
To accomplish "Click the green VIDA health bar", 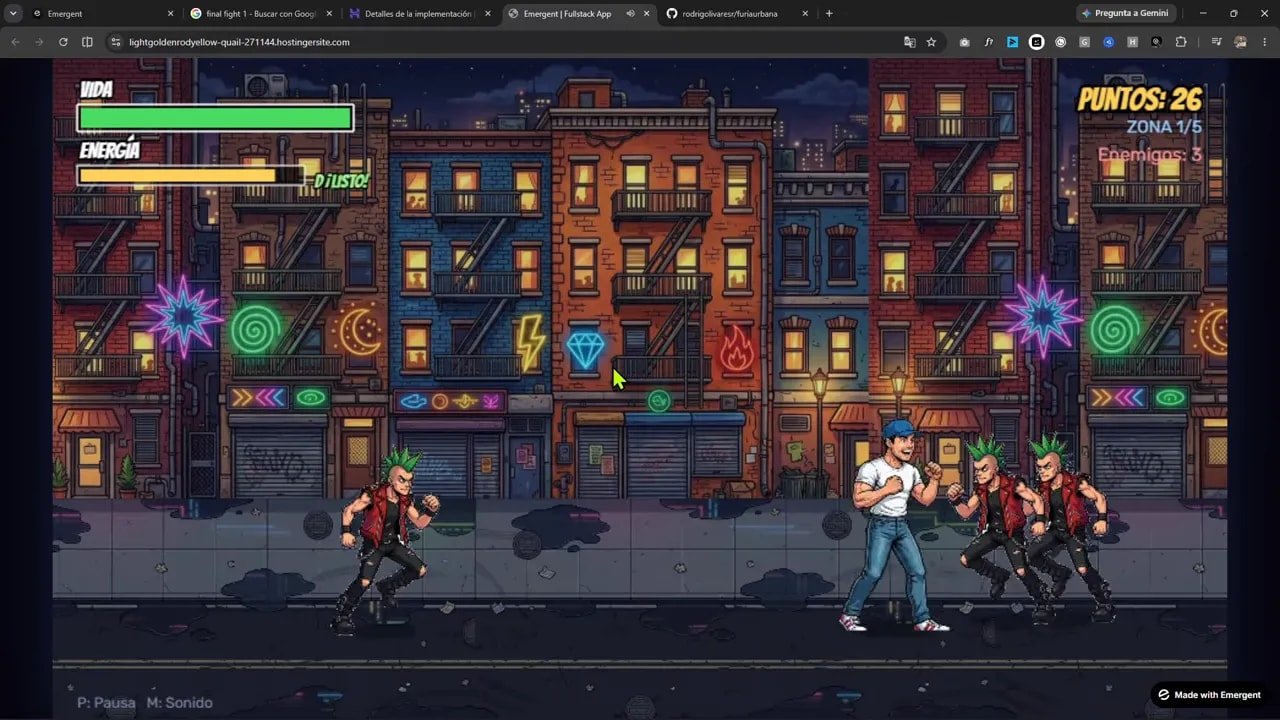I will (x=215, y=118).
